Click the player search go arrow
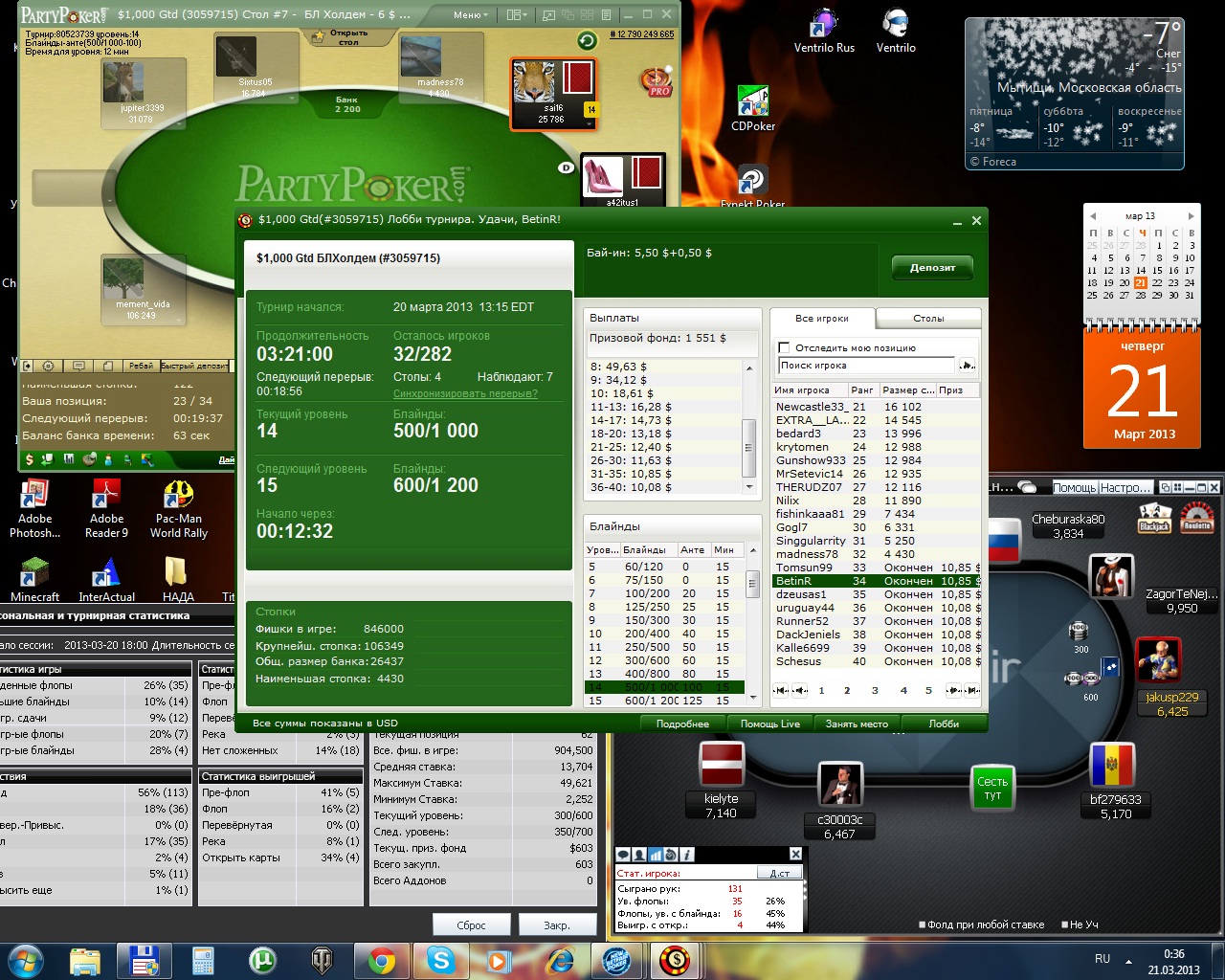1225x980 pixels. pyautogui.click(x=967, y=365)
